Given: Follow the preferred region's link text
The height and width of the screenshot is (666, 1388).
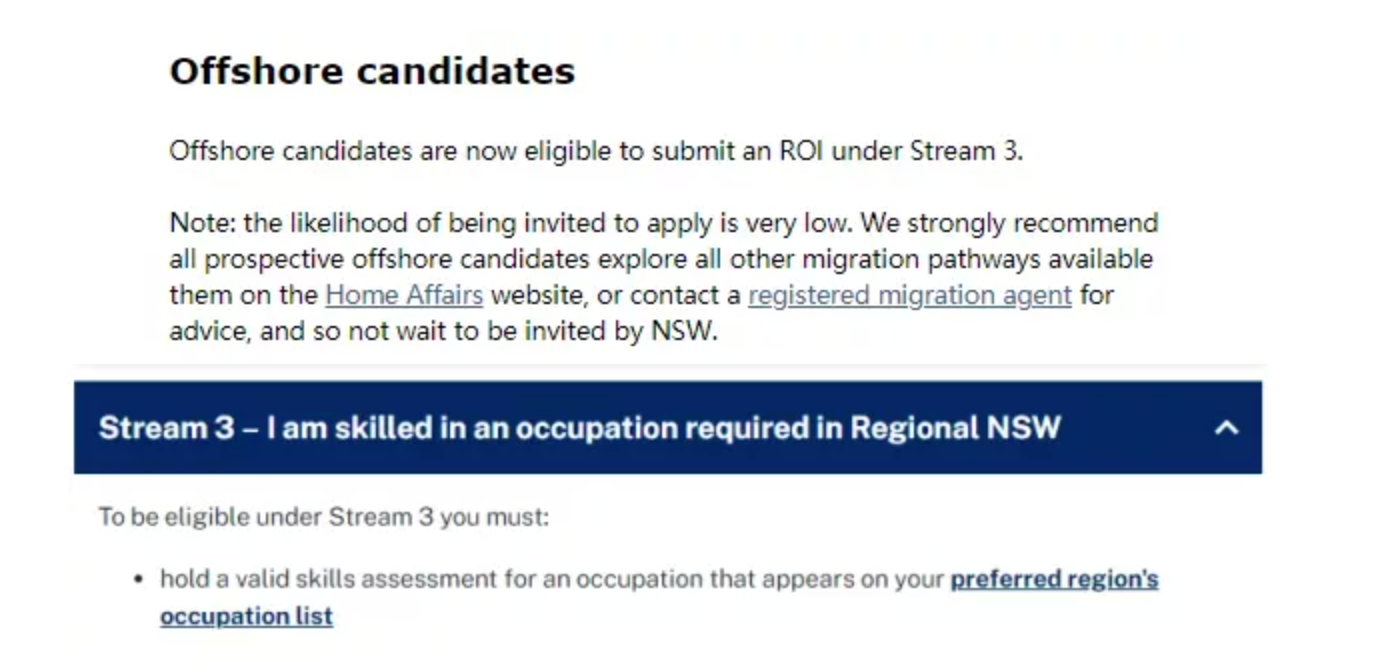Looking at the screenshot, I should (x=1054, y=579).
